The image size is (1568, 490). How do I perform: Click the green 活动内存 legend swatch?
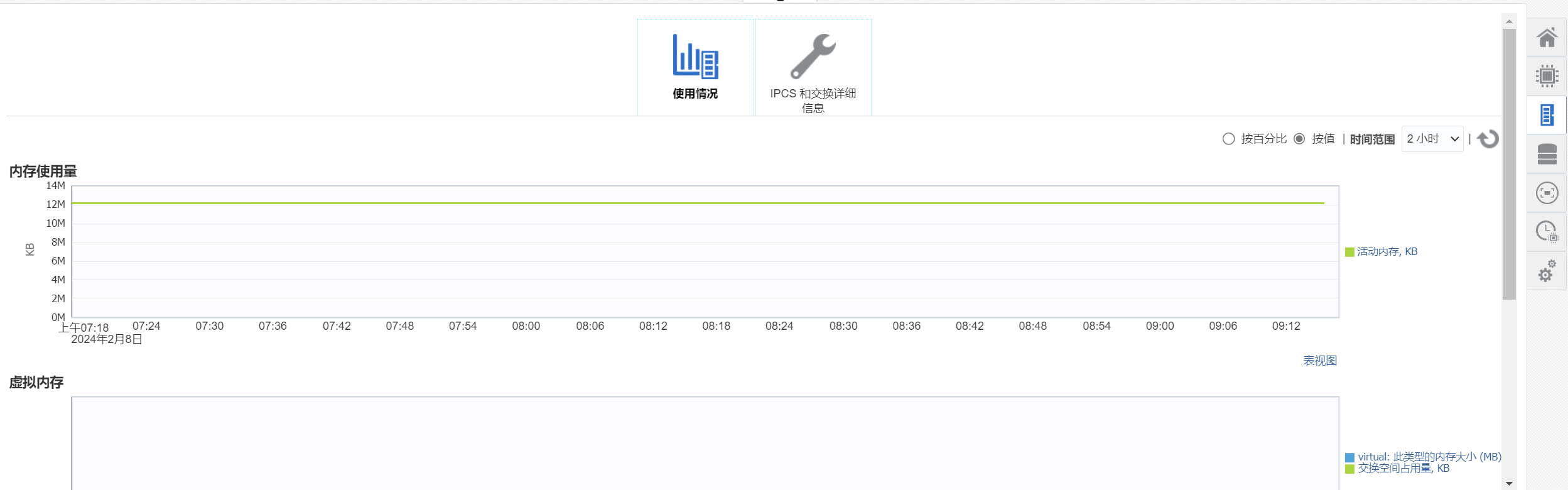(x=1349, y=252)
